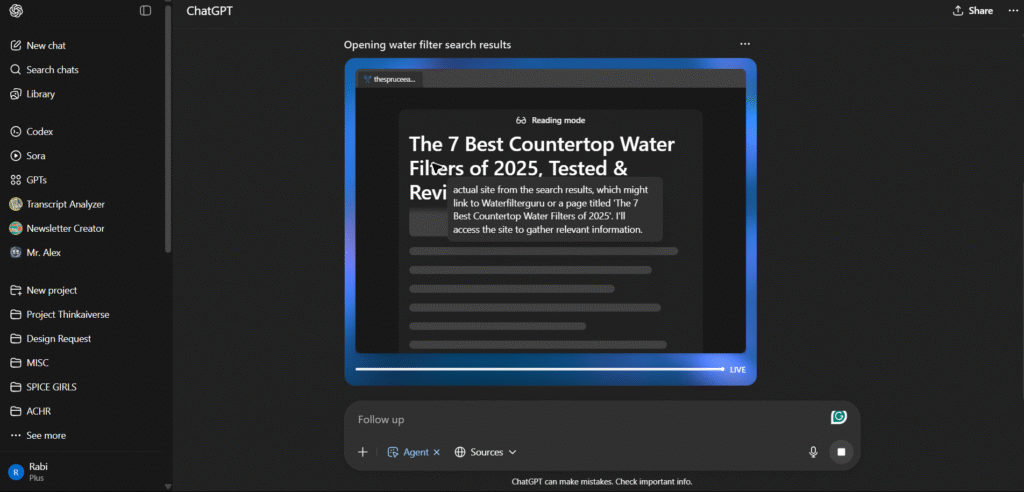
Task: Collapse the sidebar with the panel icon
Action: (x=146, y=10)
